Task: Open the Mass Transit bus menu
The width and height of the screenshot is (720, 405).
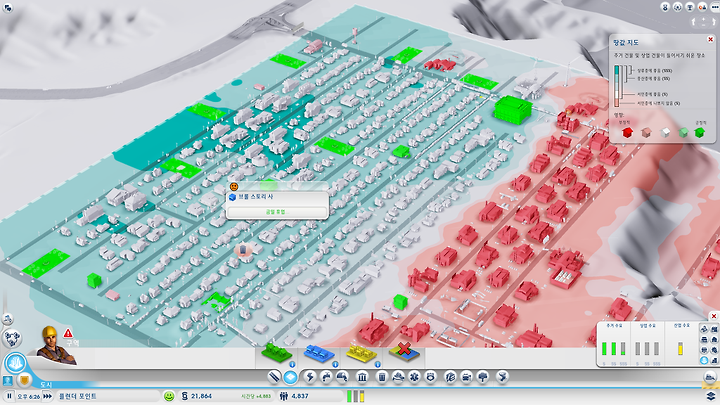Action: click(467, 377)
